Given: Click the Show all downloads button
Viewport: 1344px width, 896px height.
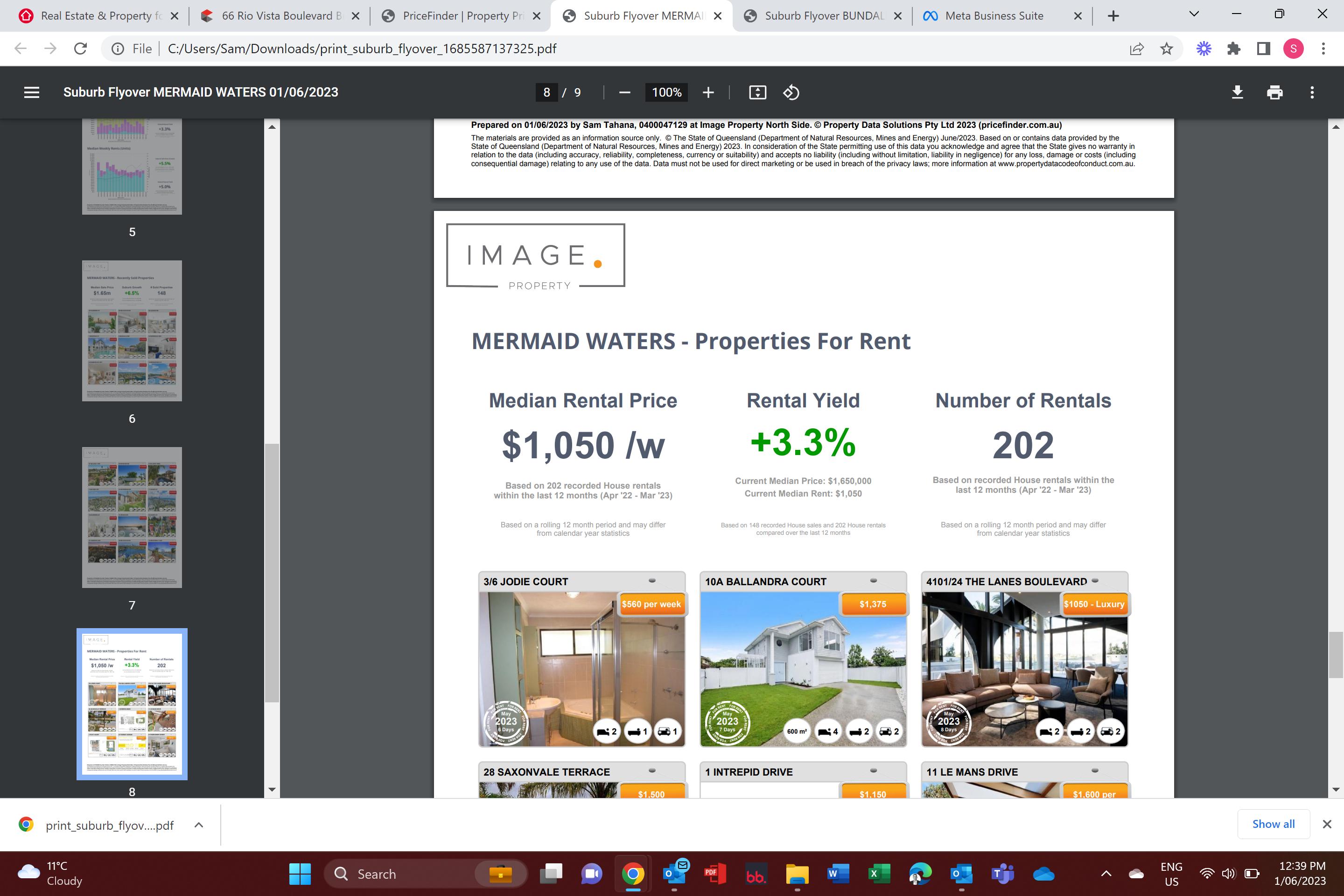Looking at the screenshot, I should (x=1273, y=824).
